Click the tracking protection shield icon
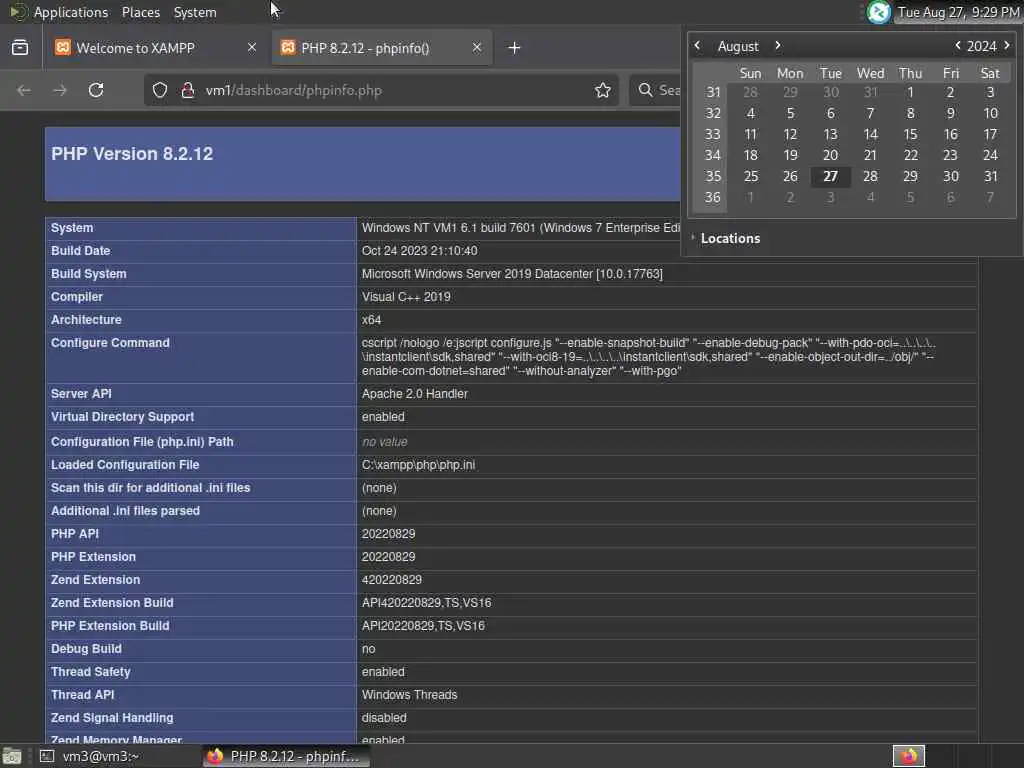The height and width of the screenshot is (768, 1024). 160,90
